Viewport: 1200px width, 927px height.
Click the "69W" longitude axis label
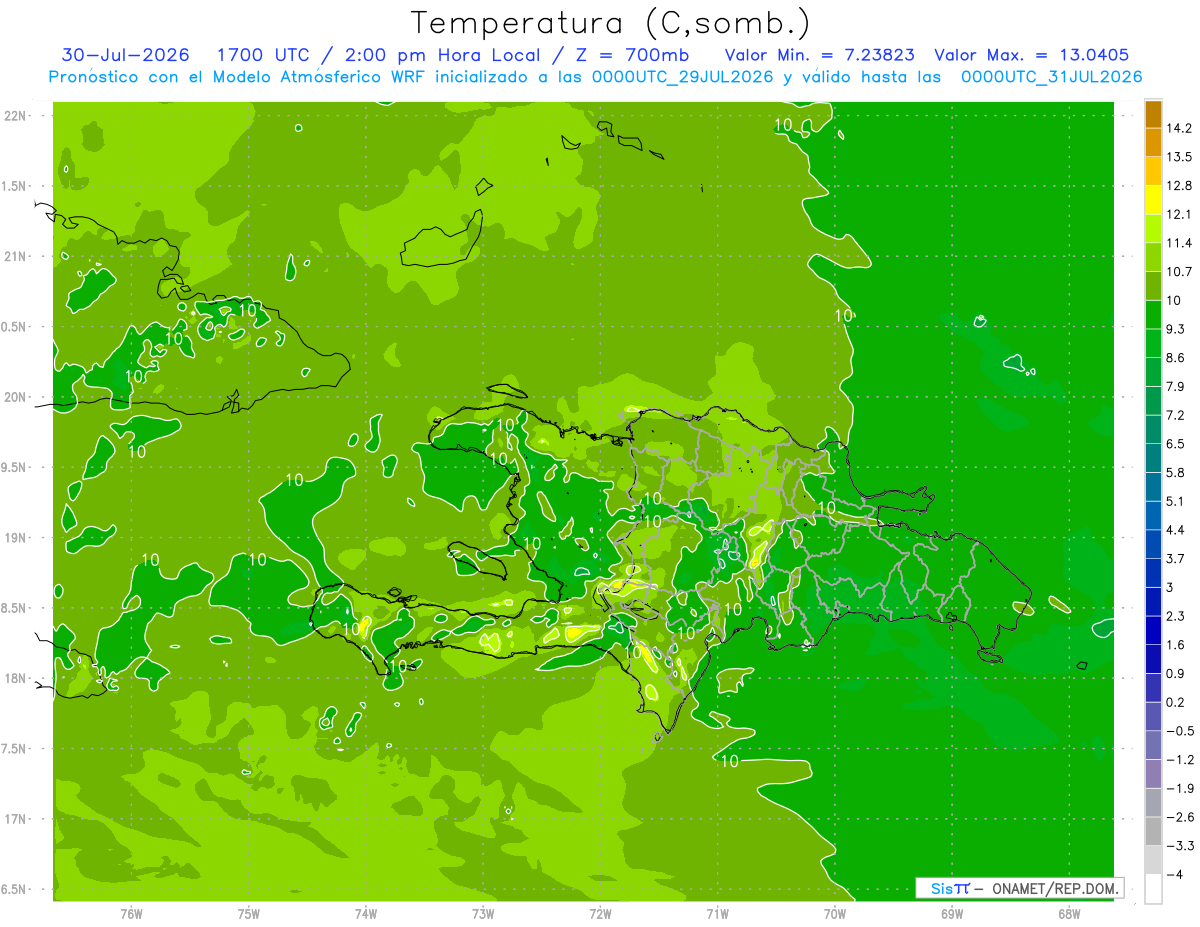click(952, 914)
